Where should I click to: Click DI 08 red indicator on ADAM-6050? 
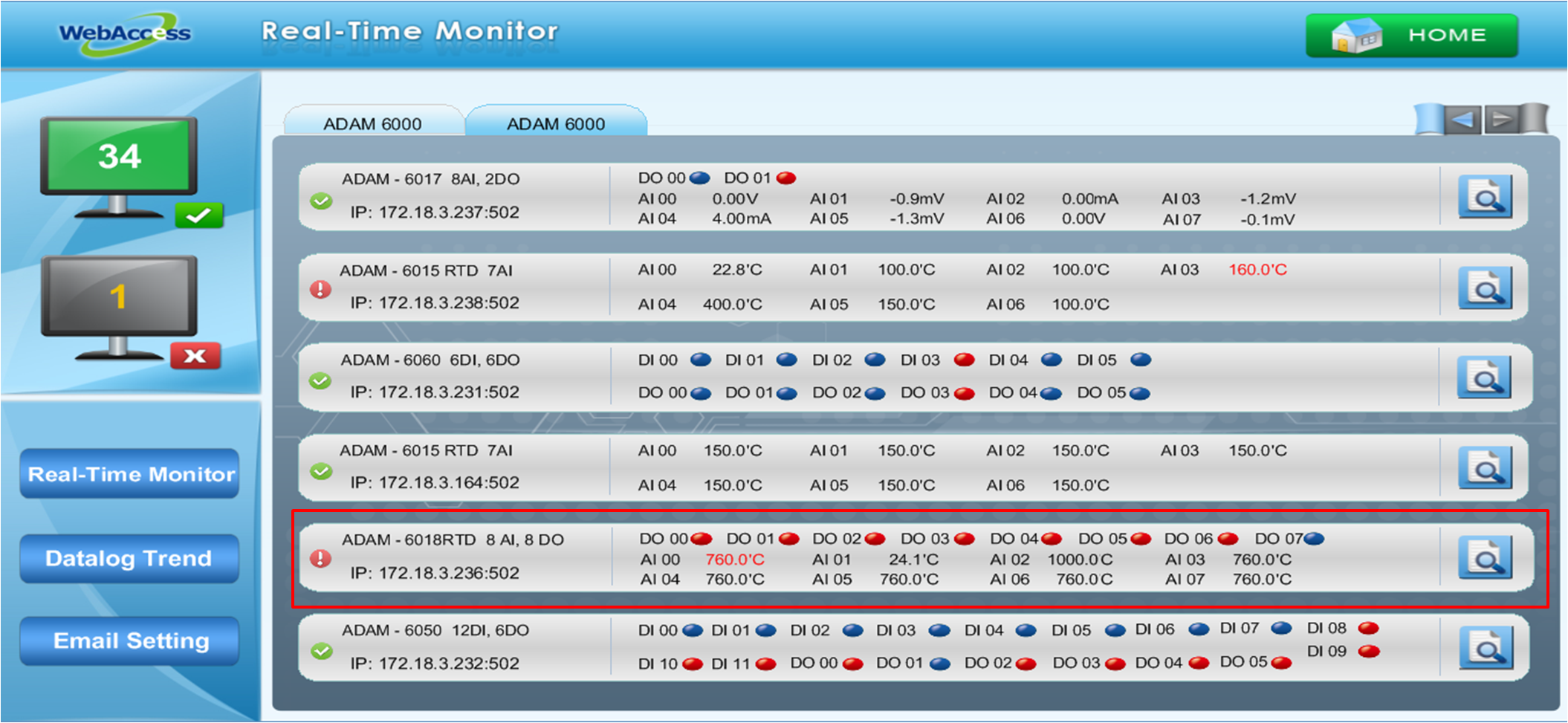[x=1369, y=629]
